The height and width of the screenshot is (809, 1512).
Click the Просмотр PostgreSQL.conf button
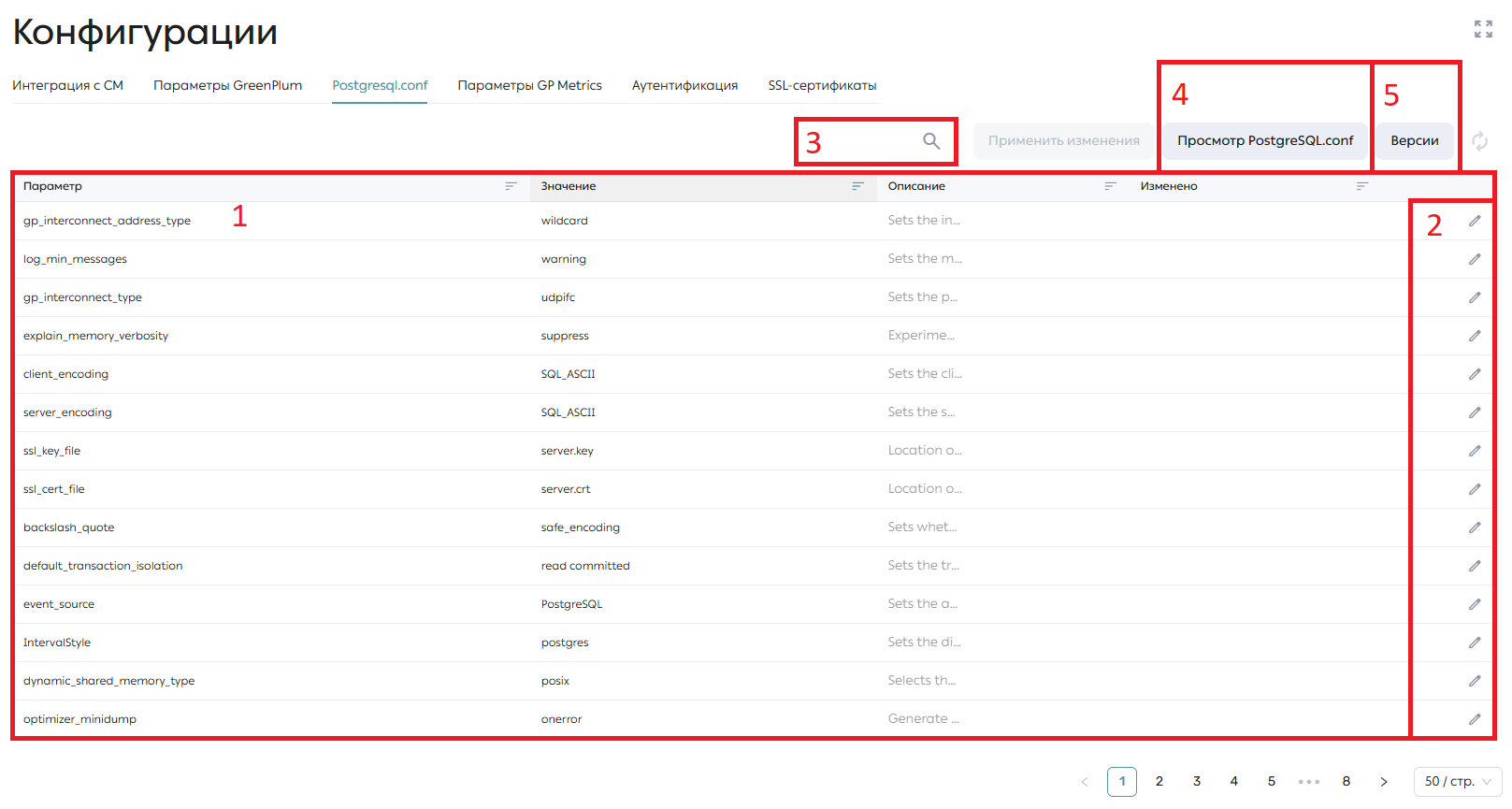(x=1265, y=140)
